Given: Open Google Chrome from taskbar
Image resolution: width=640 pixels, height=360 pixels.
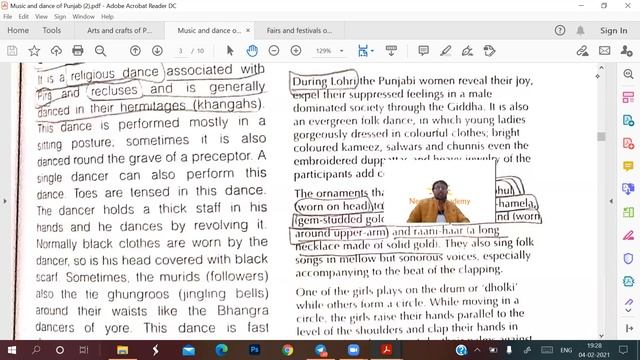Looking at the screenshot, I should click(x=287, y=350).
